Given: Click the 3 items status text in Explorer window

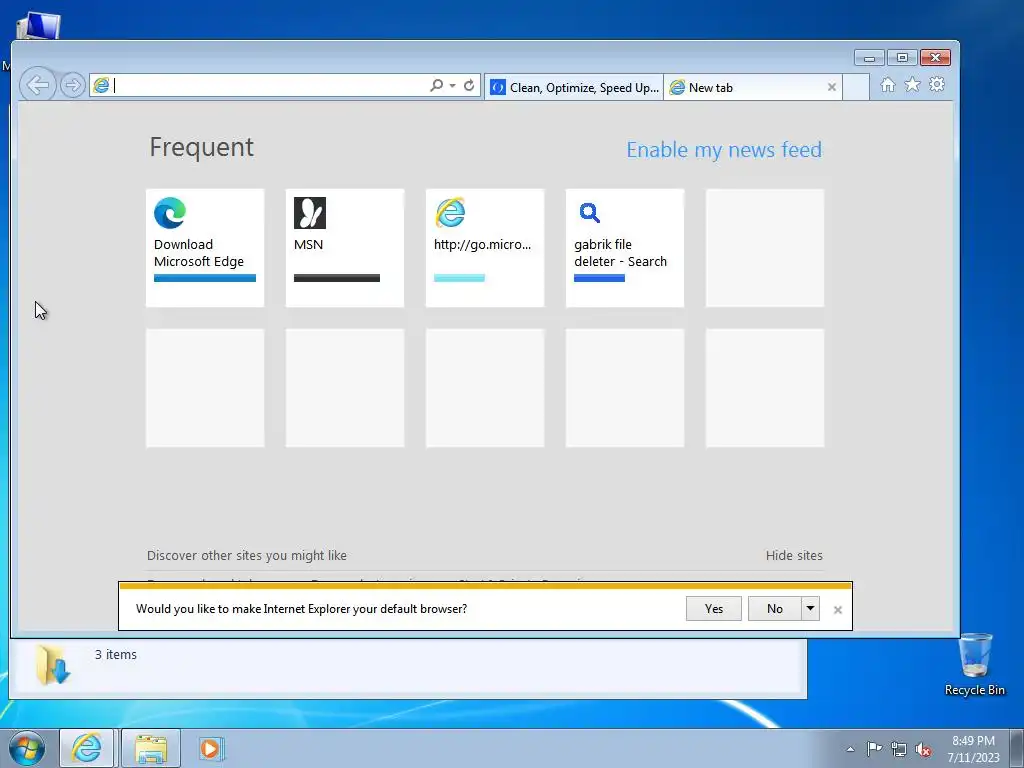Looking at the screenshot, I should point(116,654).
